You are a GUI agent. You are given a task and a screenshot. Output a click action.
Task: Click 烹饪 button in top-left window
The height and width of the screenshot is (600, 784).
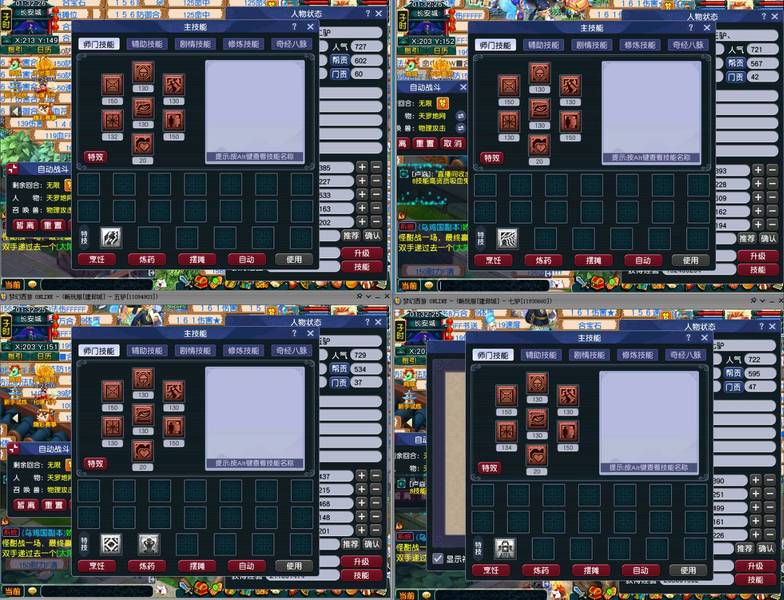[x=97, y=260]
